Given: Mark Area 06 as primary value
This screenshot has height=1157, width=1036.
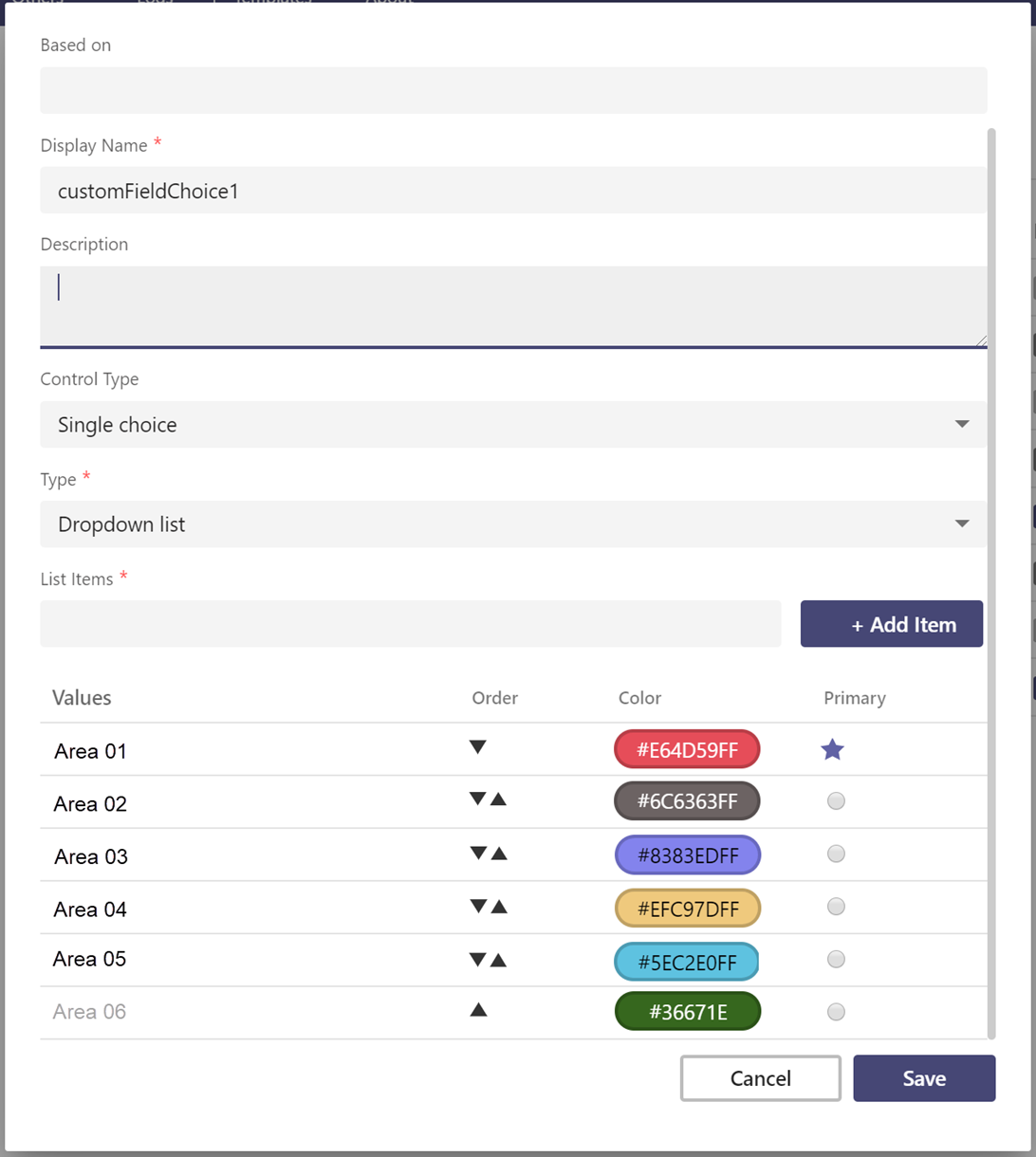Looking at the screenshot, I should (836, 1012).
